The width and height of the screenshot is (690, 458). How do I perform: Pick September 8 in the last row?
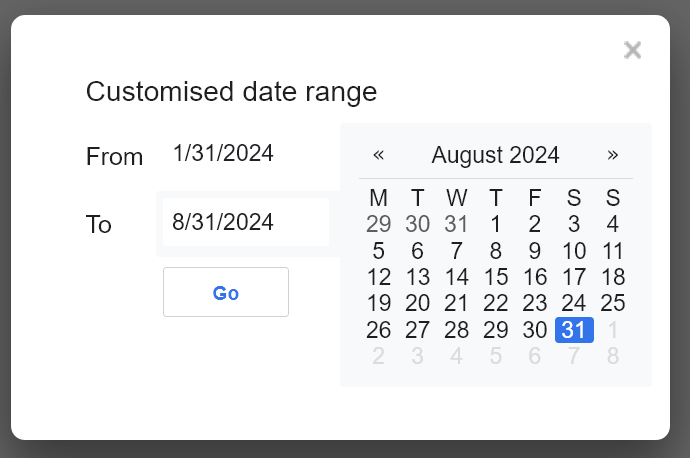613,356
